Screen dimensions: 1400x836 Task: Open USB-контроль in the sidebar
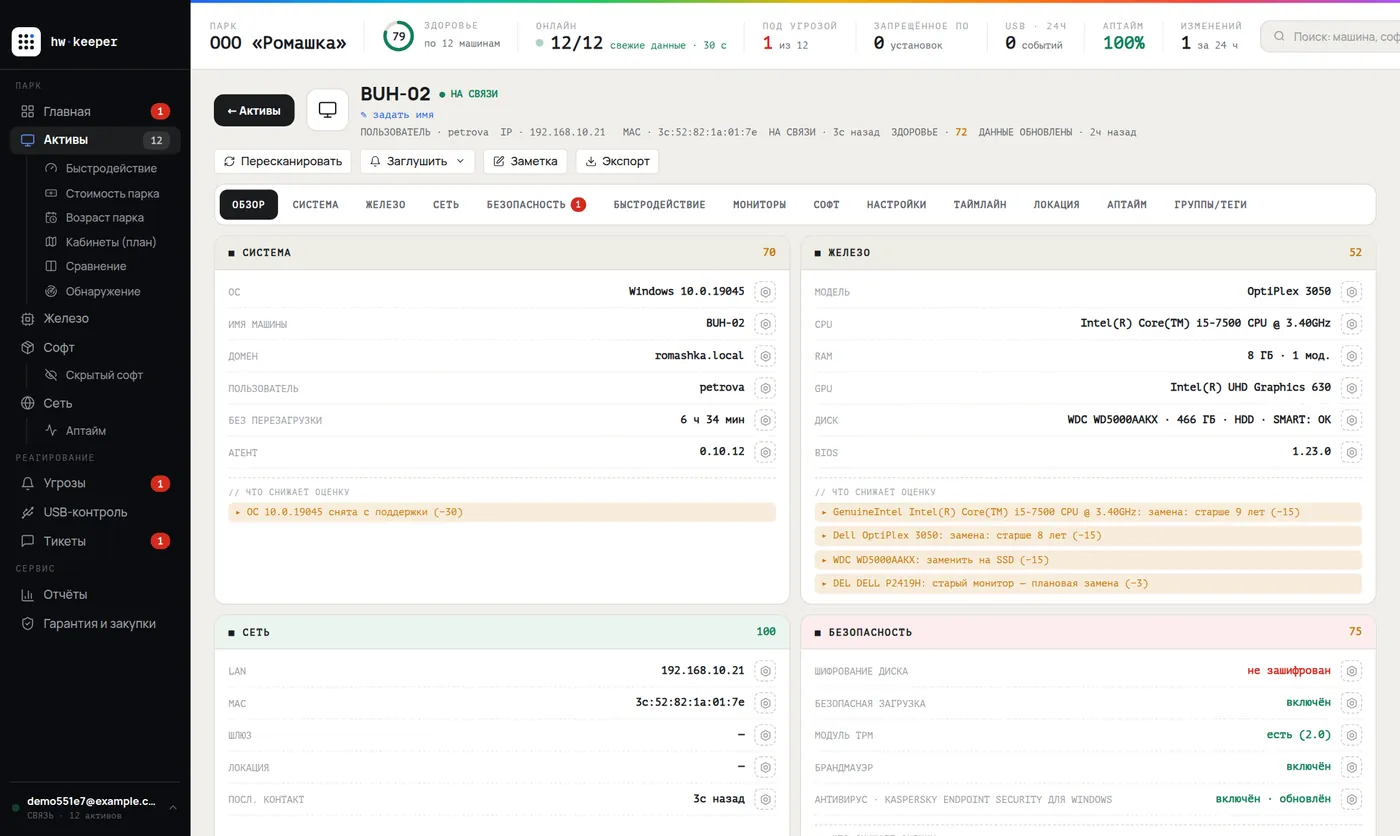pos(95,512)
